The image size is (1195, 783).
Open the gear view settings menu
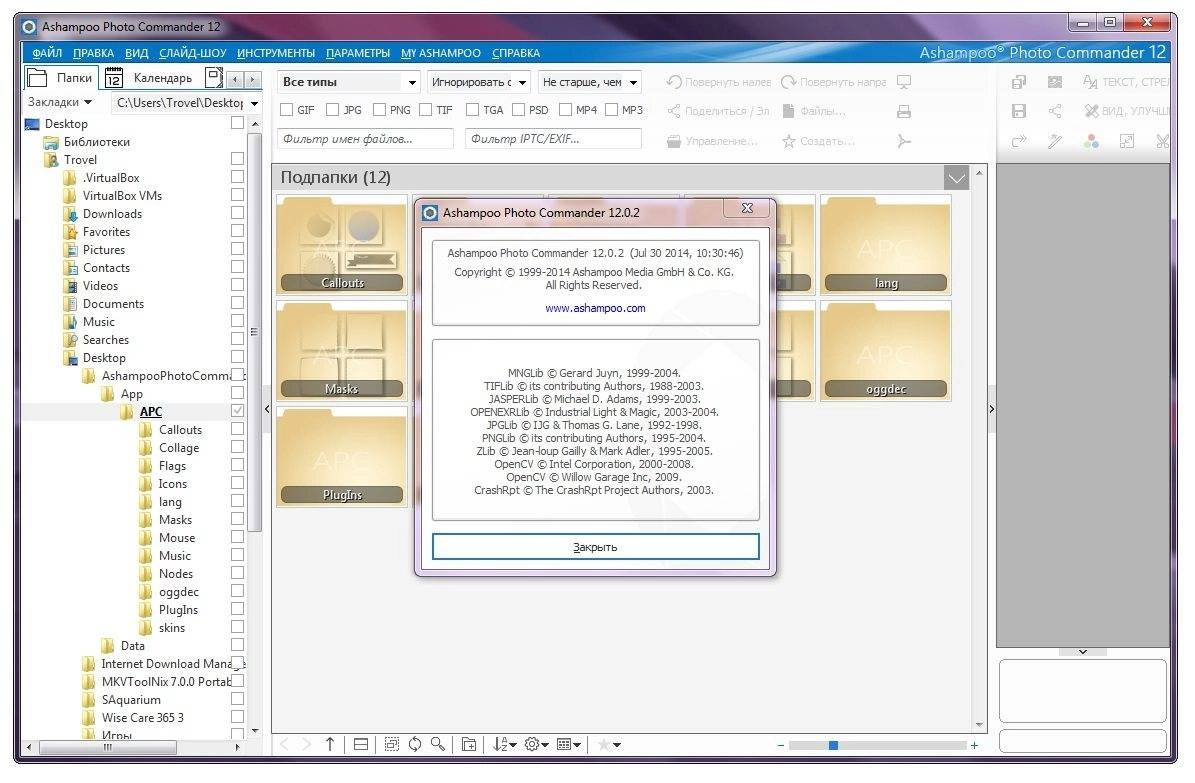[x=537, y=744]
